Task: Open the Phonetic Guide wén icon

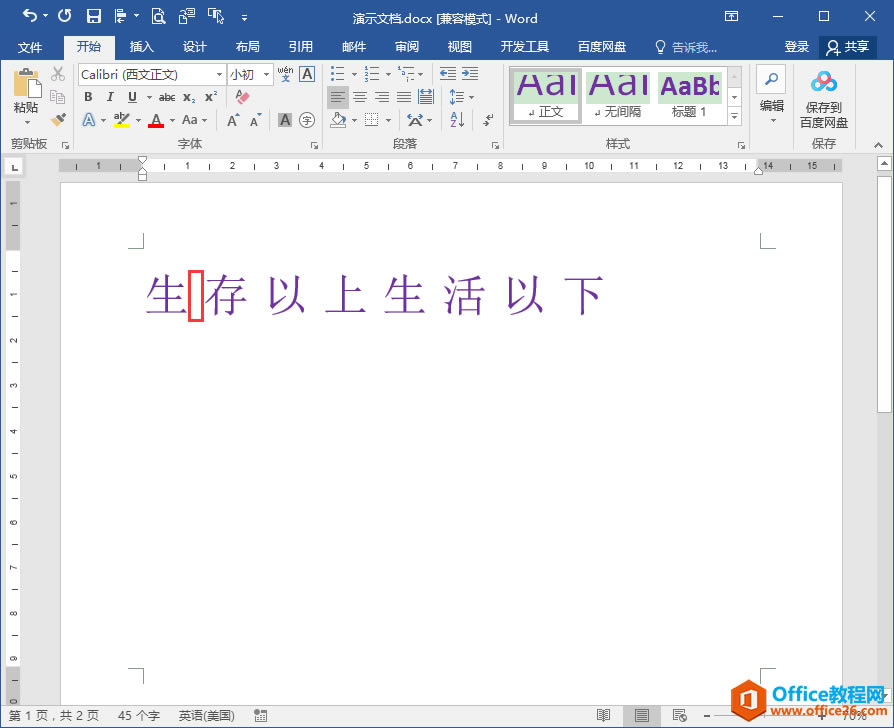Action: [x=285, y=74]
